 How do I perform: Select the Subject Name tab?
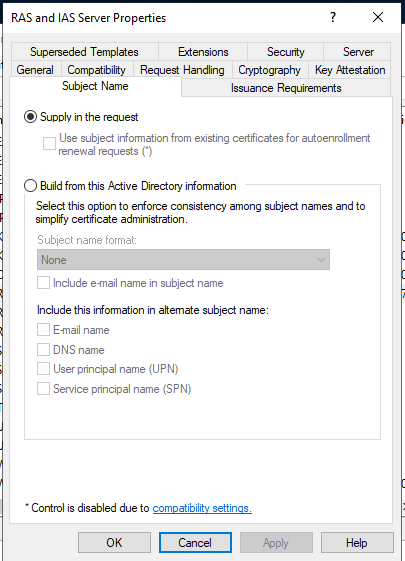click(95, 86)
